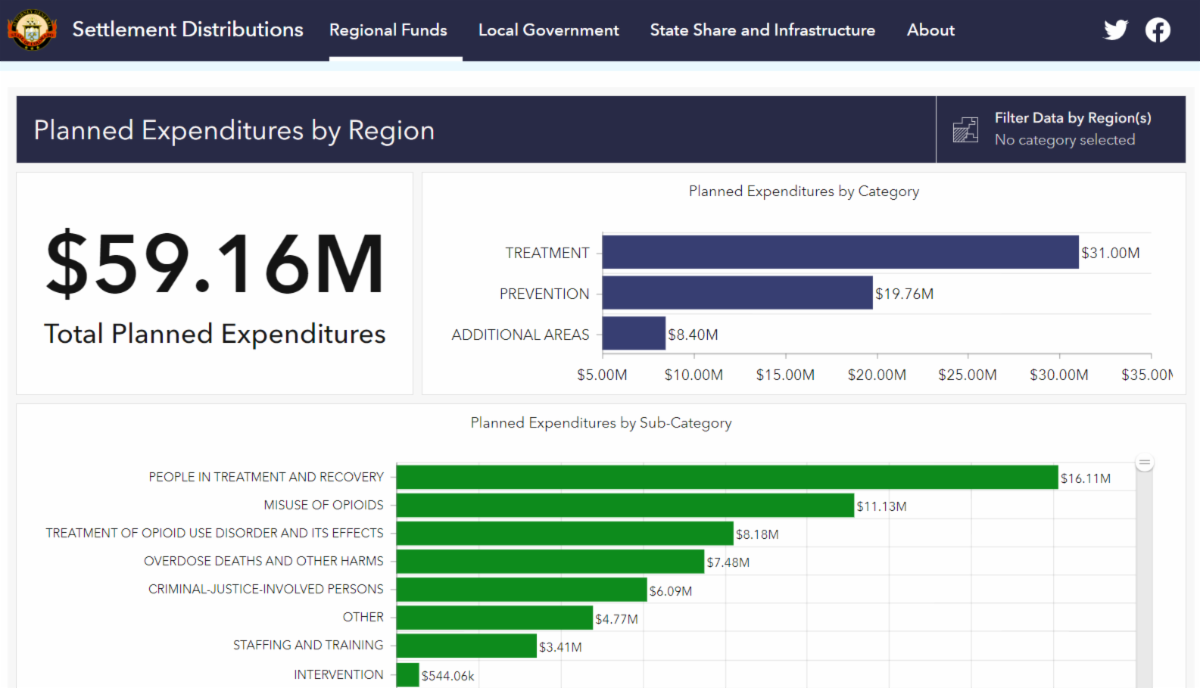Image resolution: width=1200 pixels, height=688 pixels.
Task: Open the Facebook social media icon
Action: tap(1158, 30)
